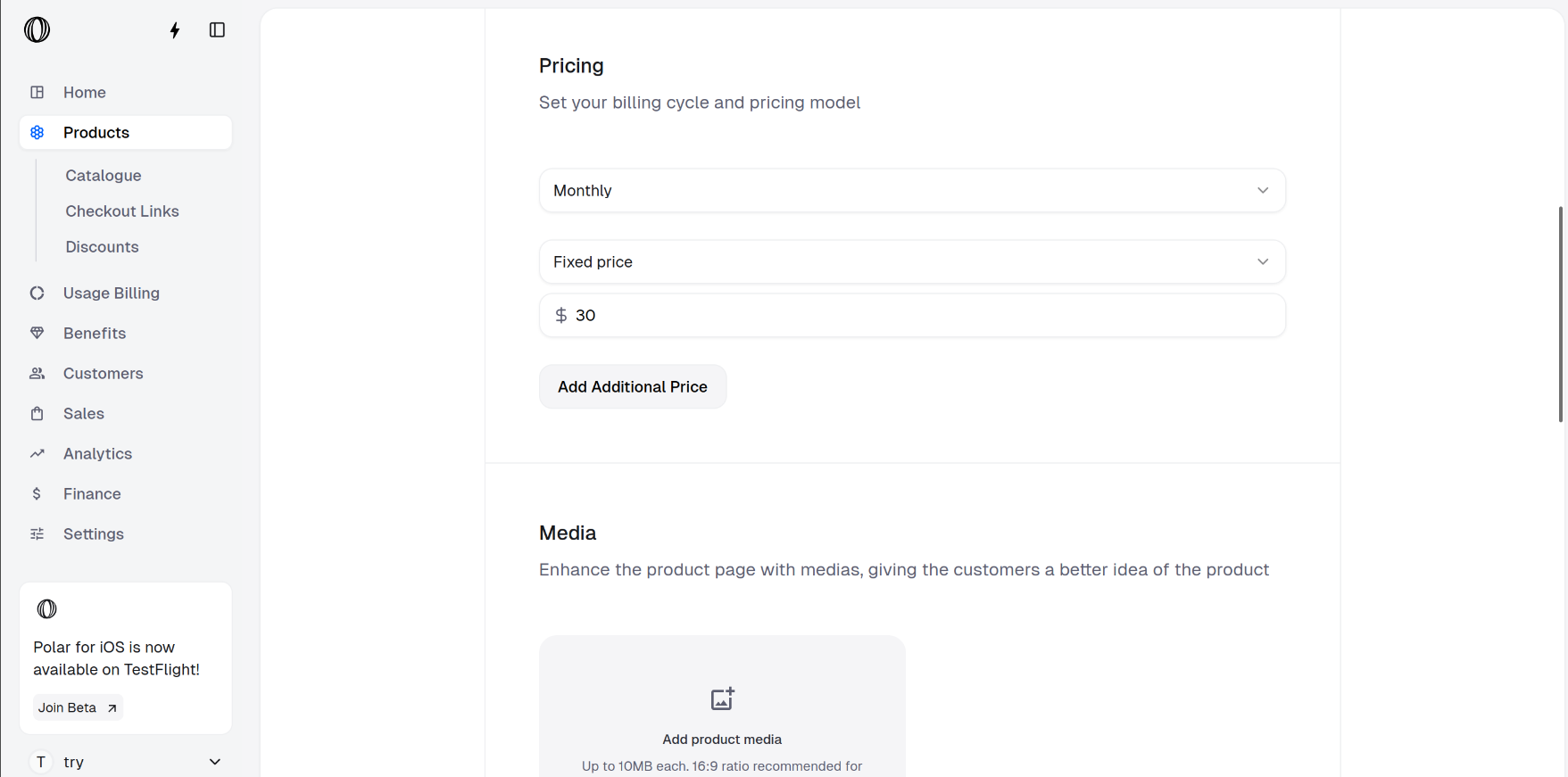
Task: Click the Settings sliders icon
Action: coord(37,534)
